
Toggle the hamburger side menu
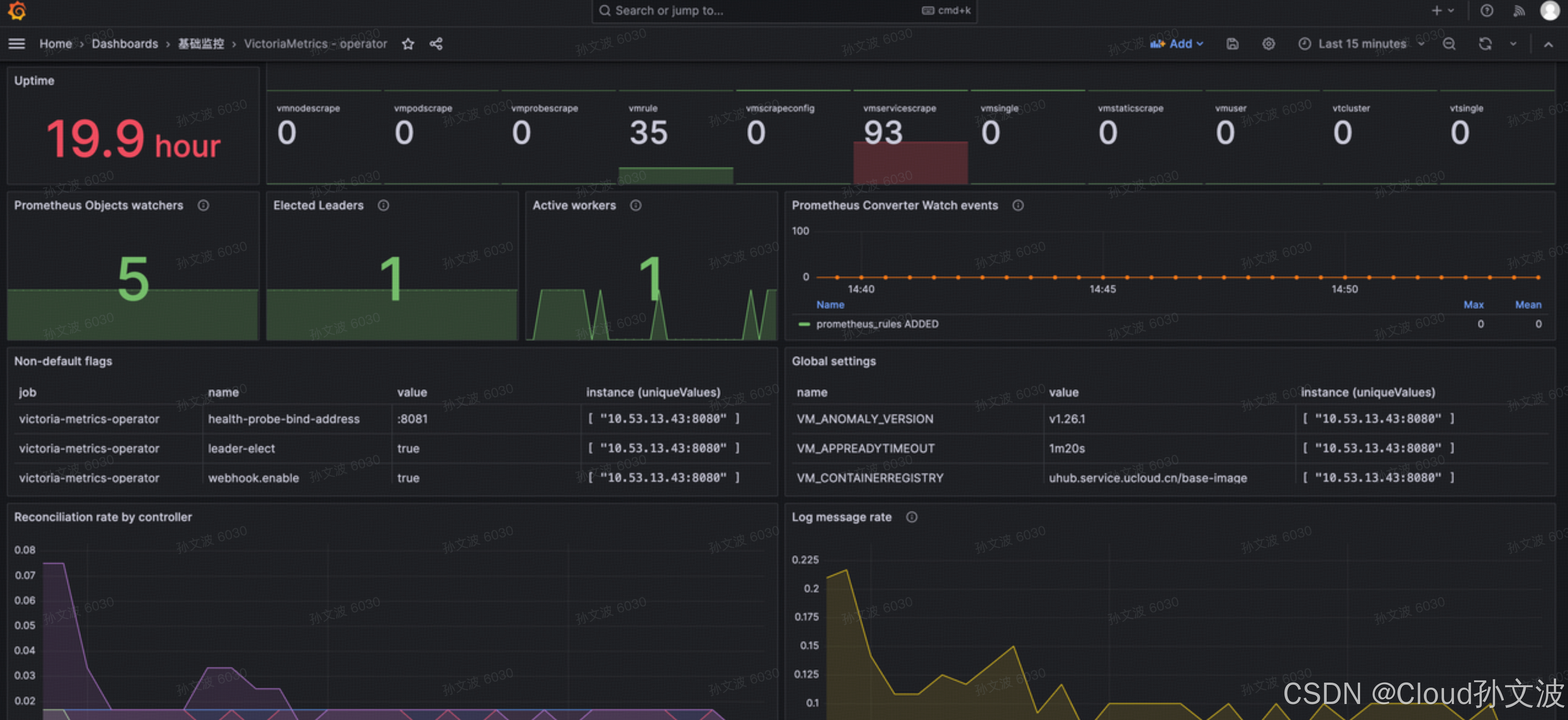(x=17, y=44)
